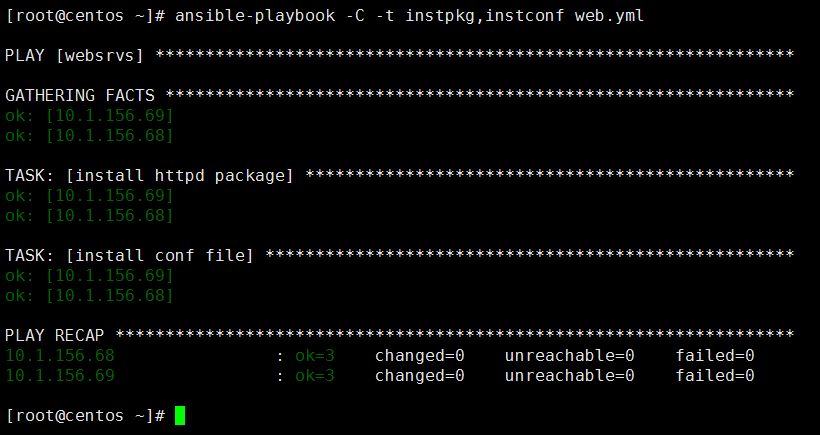Click the PLAY [websrvs] header line
Image resolution: width=820 pixels, height=435 pixels.
pos(74,55)
